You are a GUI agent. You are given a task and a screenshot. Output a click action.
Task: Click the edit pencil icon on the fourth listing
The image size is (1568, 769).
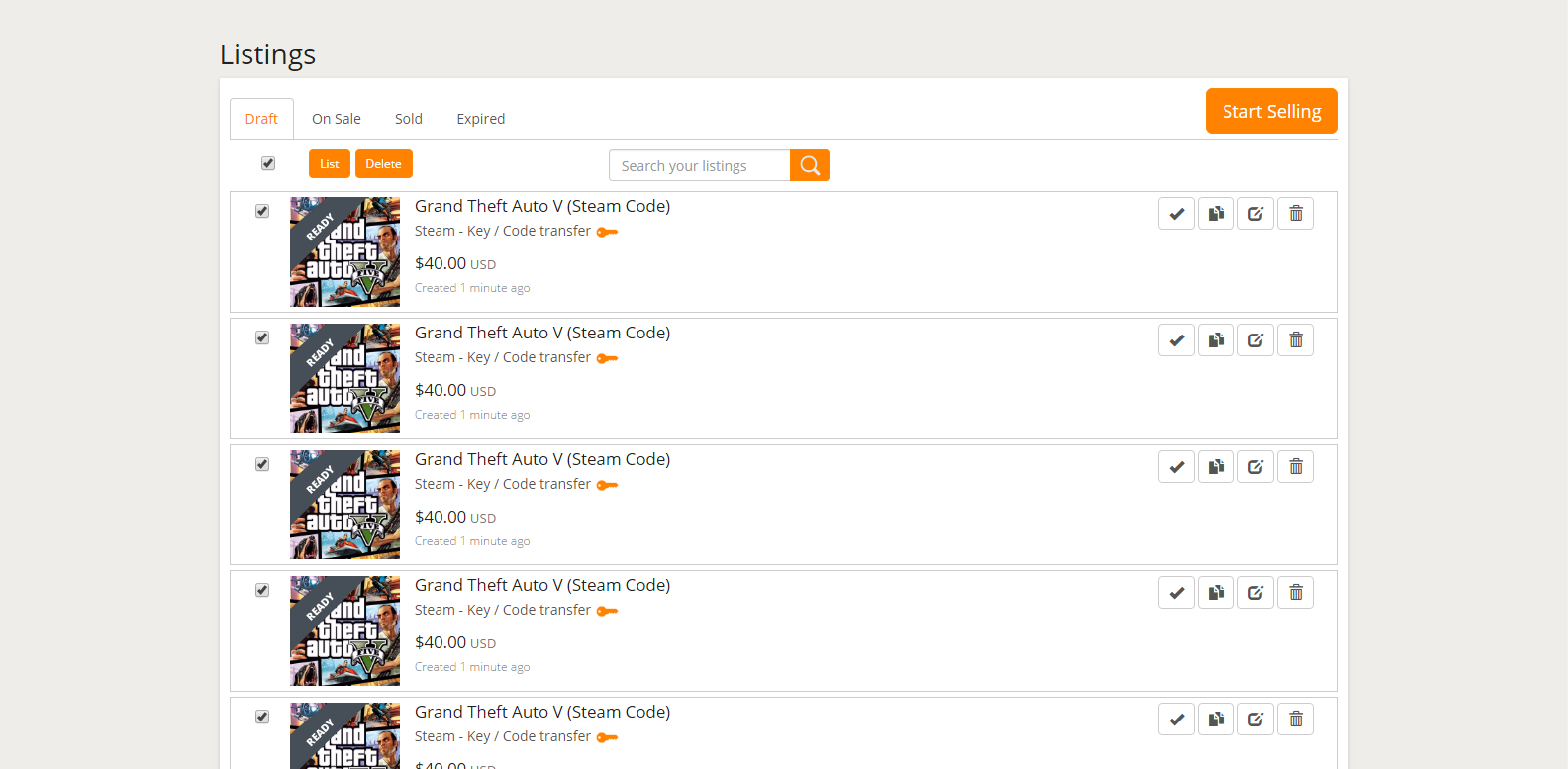click(1255, 593)
